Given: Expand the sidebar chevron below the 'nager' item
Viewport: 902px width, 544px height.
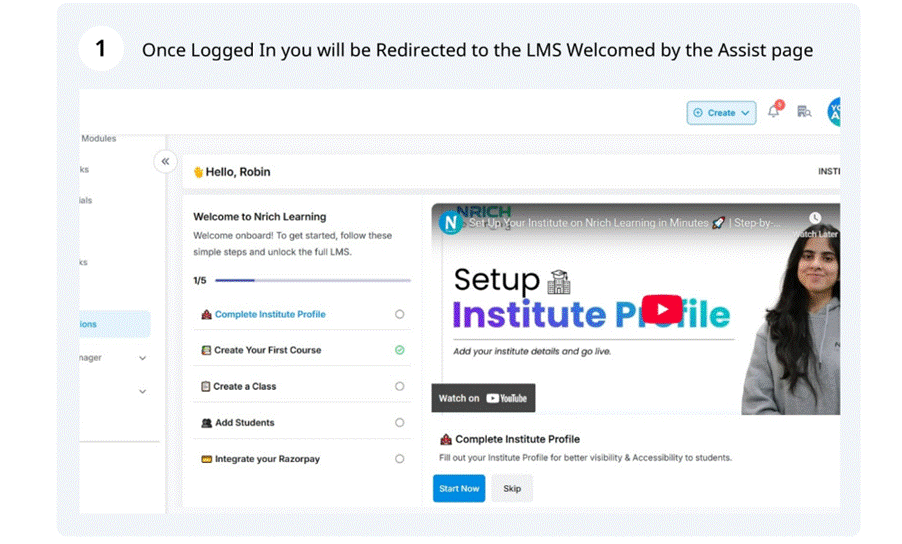Looking at the screenshot, I should click(x=142, y=392).
